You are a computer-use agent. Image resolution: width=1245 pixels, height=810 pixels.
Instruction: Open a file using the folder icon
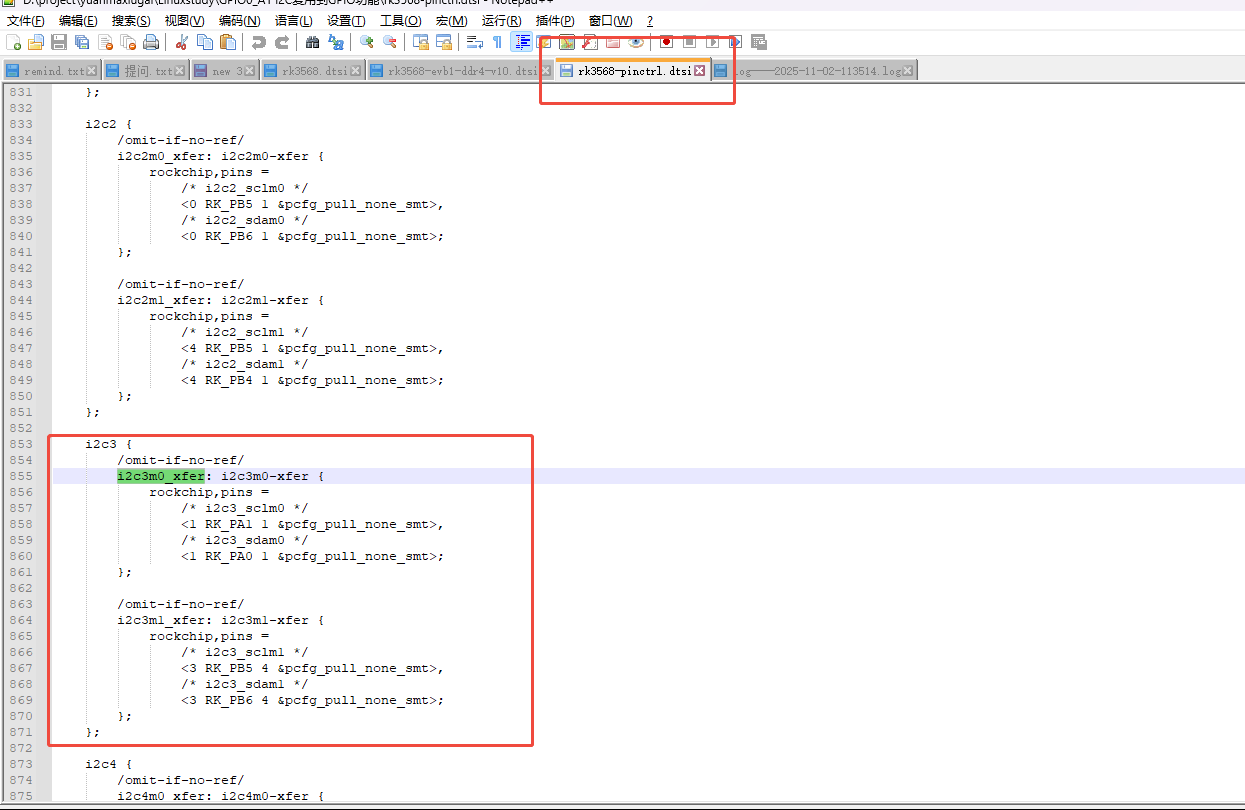click(36, 42)
